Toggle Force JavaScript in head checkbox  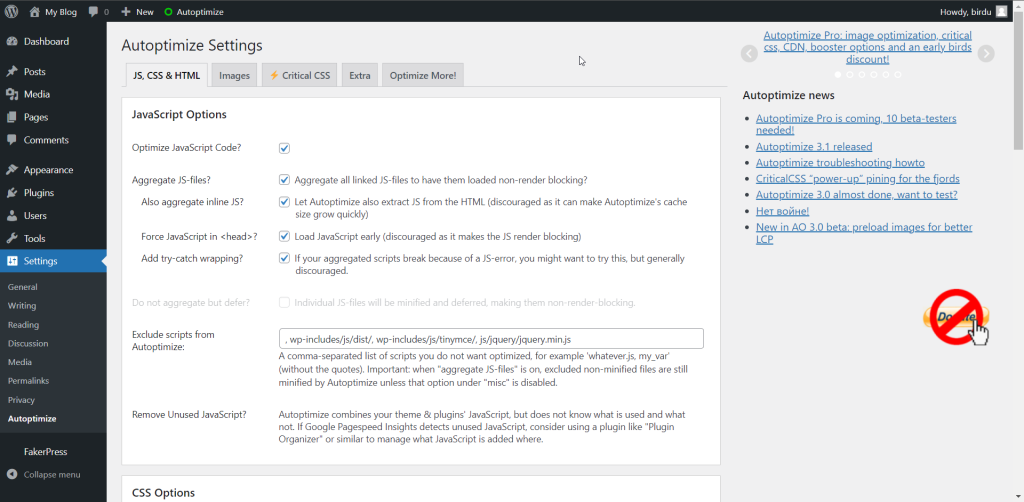tap(284, 236)
